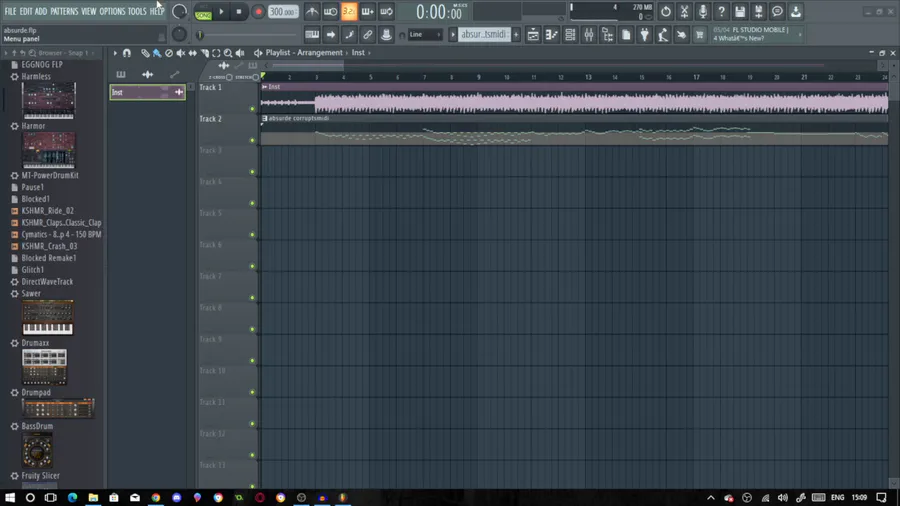Open audio editor with scissors icon
This screenshot has width=900, height=506.
pyautogui.click(x=684, y=11)
